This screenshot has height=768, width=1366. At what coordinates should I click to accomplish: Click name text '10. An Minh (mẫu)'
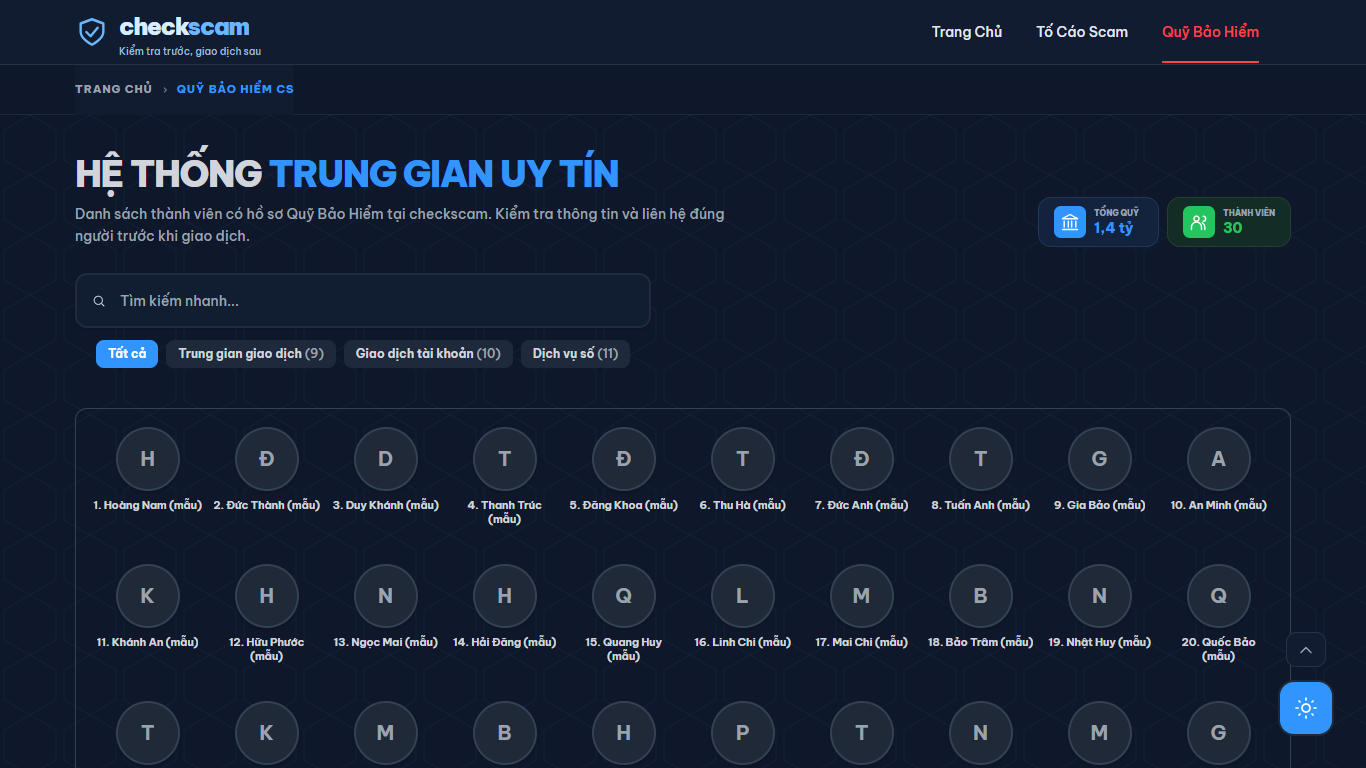(x=1218, y=505)
